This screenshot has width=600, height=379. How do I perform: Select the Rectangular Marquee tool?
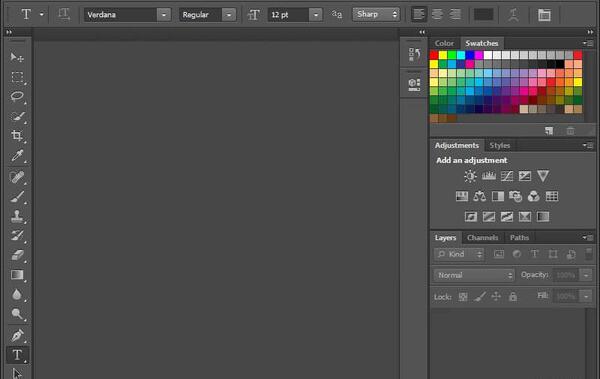pyautogui.click(x=17, y=77)
